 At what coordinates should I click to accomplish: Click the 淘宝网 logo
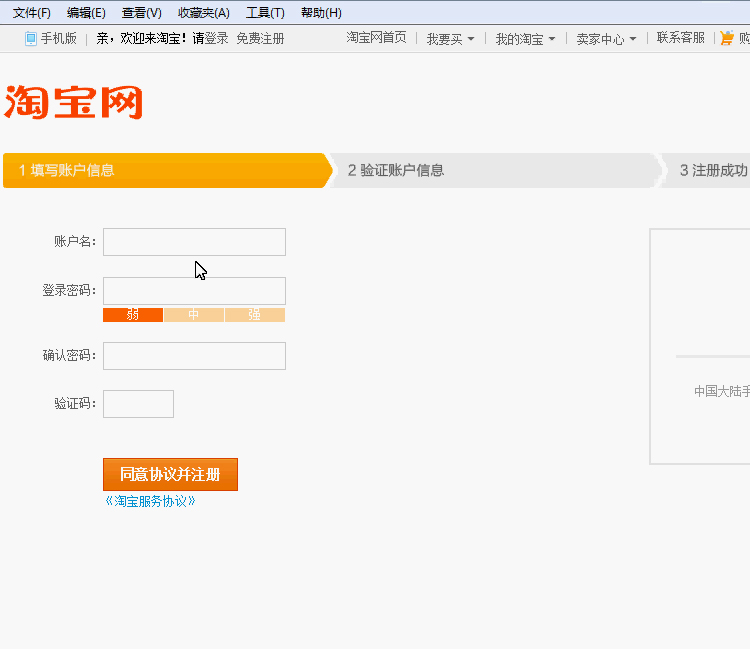73,102
